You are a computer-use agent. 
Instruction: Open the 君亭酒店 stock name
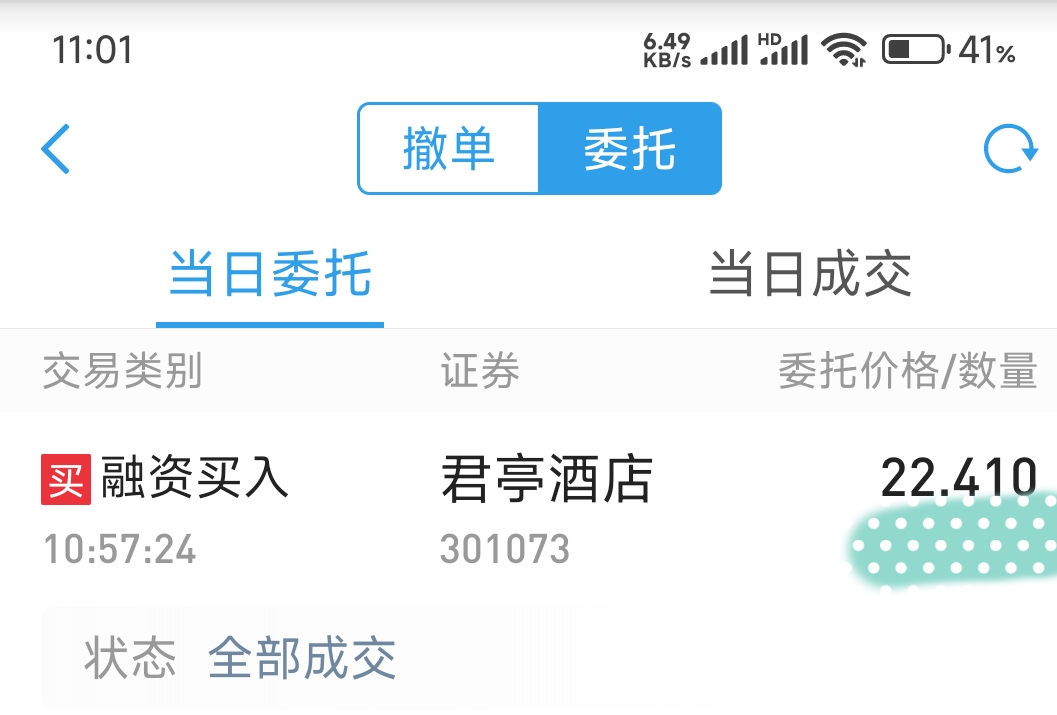[x=547, y=479]
